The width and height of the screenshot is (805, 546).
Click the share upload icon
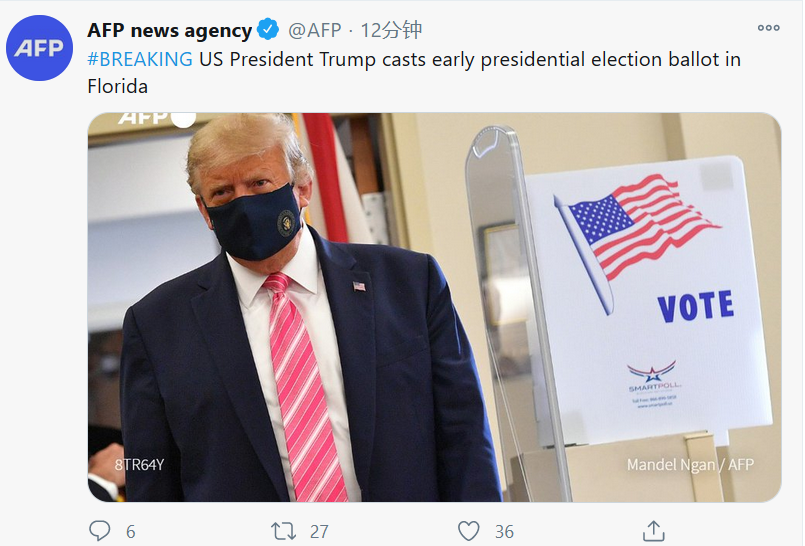tap(653, 530)
